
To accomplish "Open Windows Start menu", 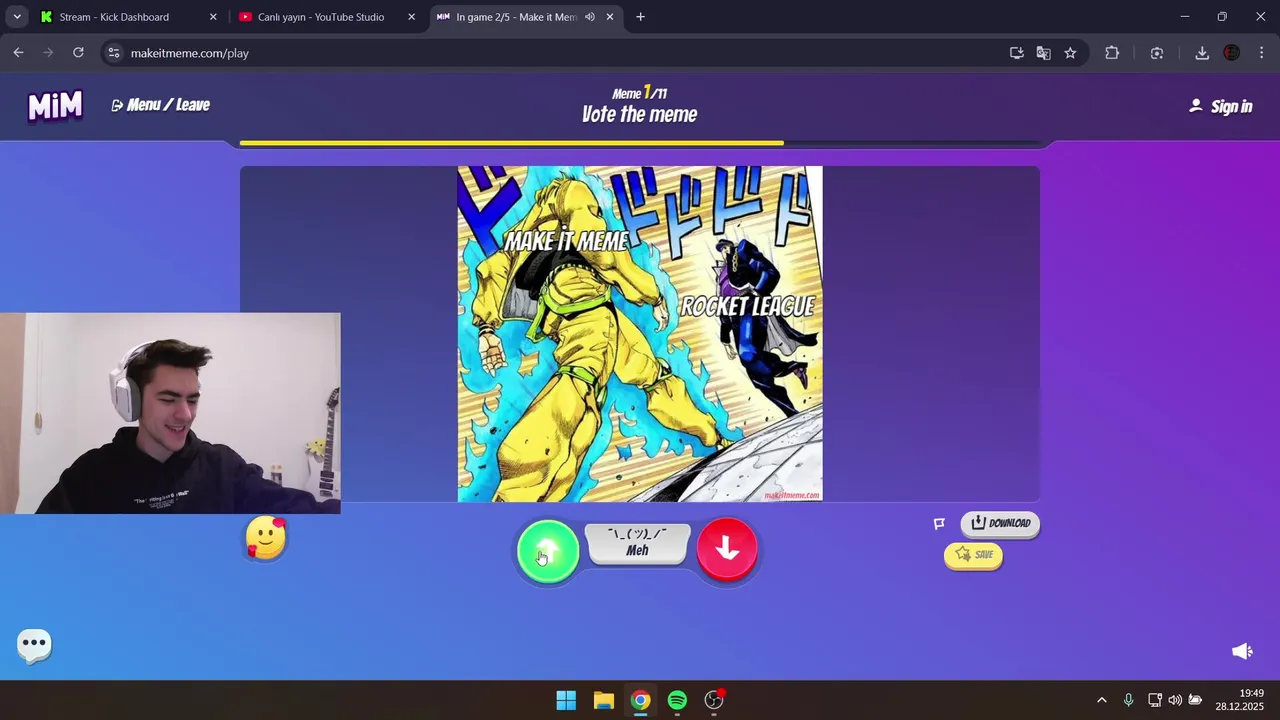I will 566,700.
